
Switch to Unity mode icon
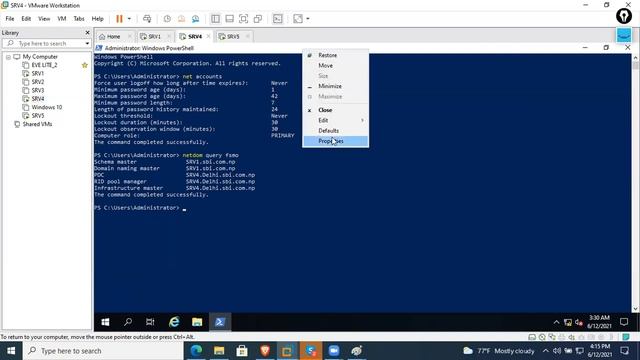coord(258,19)
